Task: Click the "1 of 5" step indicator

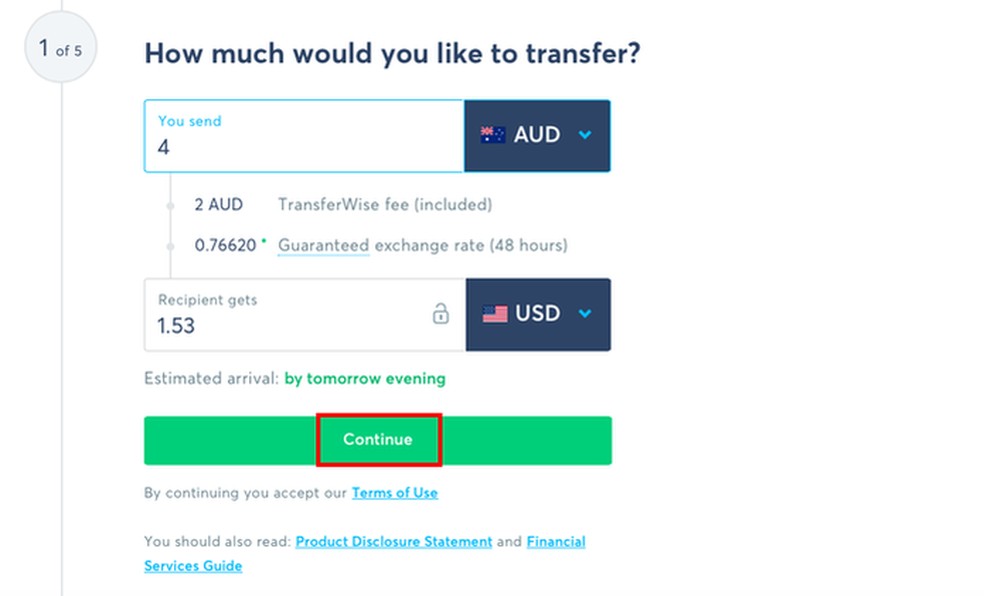Action: click(x=60, y=48)
